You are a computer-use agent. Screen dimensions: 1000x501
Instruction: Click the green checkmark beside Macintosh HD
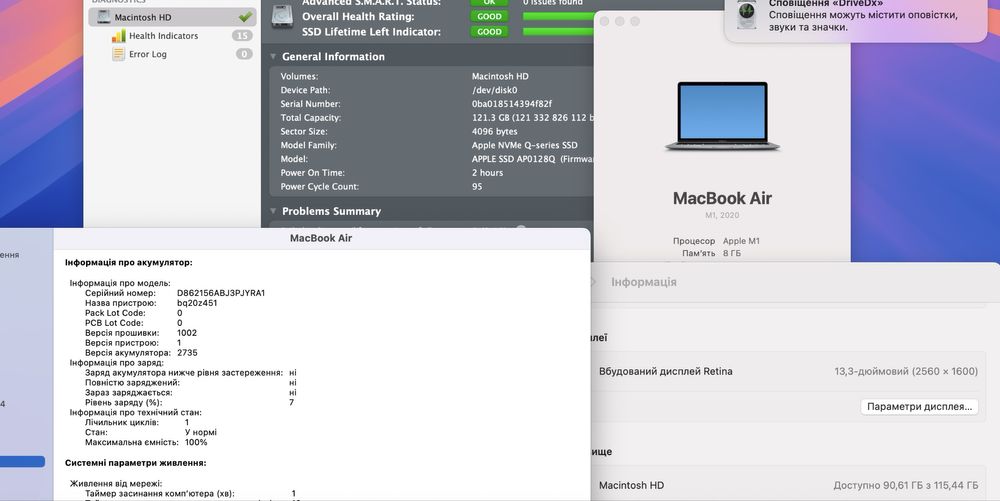pyautogui.click(x=245, y=17)
